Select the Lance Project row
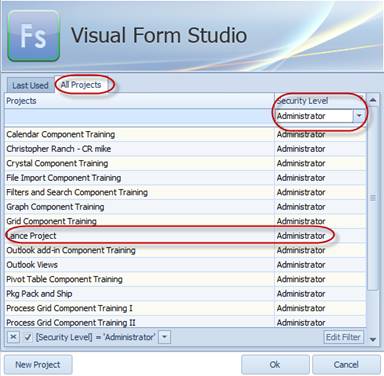Screen dimensions: 384x376 pyautogui.click(x=185, y=236)
